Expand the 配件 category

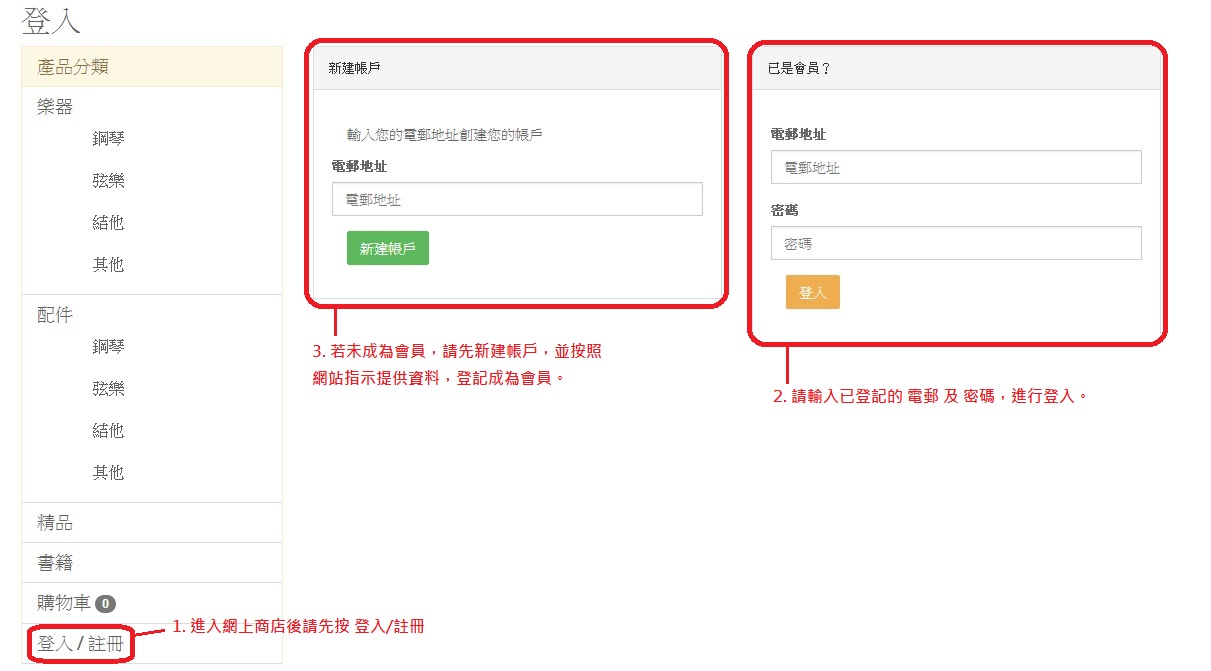(55, 315)
